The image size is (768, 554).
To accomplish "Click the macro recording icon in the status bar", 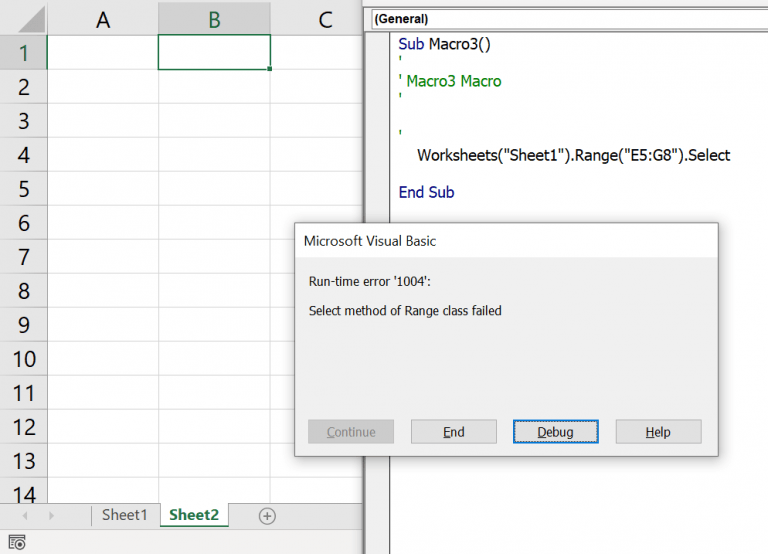I will coord(17,542).
